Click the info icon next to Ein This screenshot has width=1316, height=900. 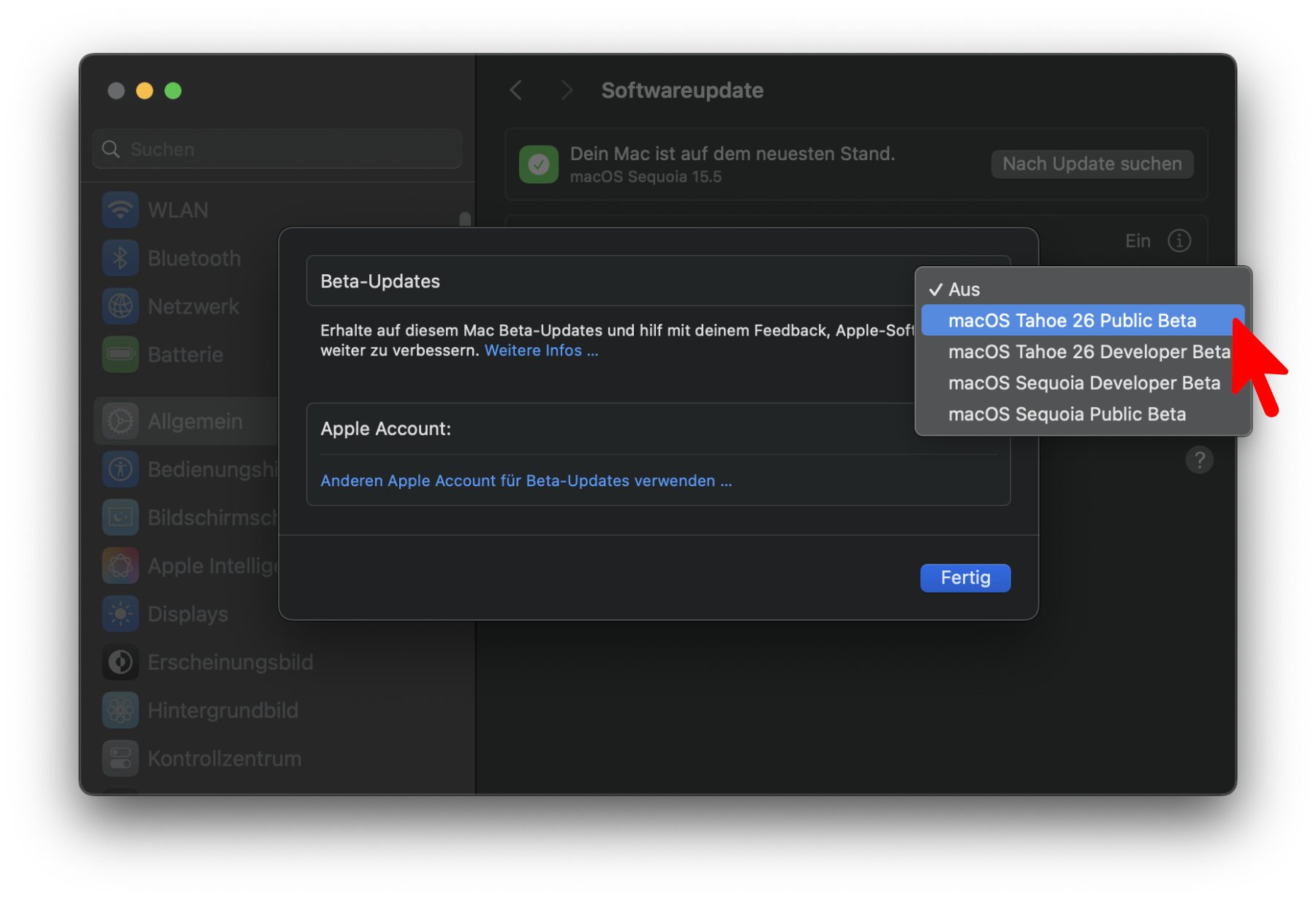coord(1179,241)
